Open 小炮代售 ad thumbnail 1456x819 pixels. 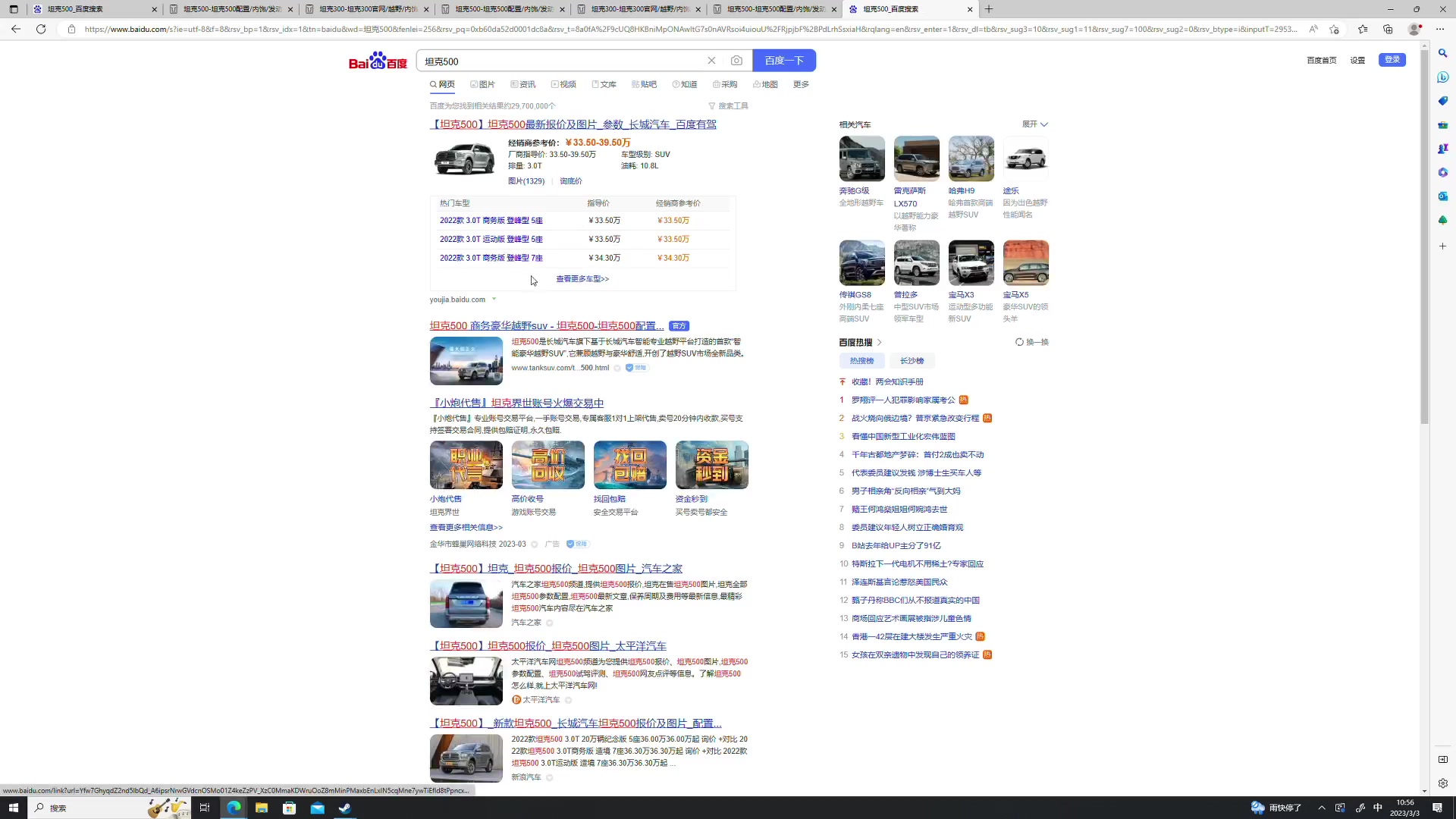click(466, 465)
